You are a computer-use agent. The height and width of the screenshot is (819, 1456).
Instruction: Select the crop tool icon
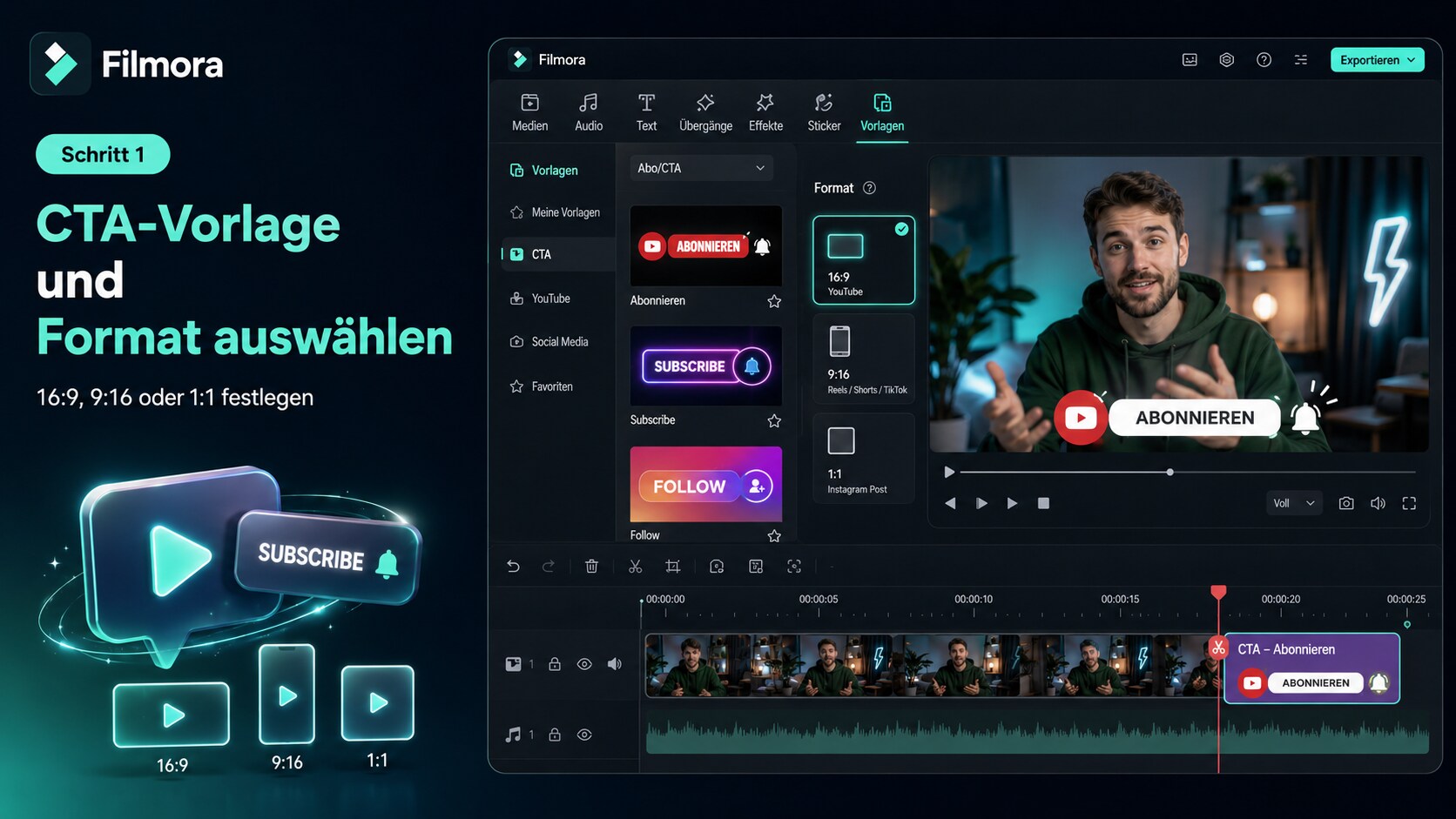pyautogui.click(x=672, y=567)
